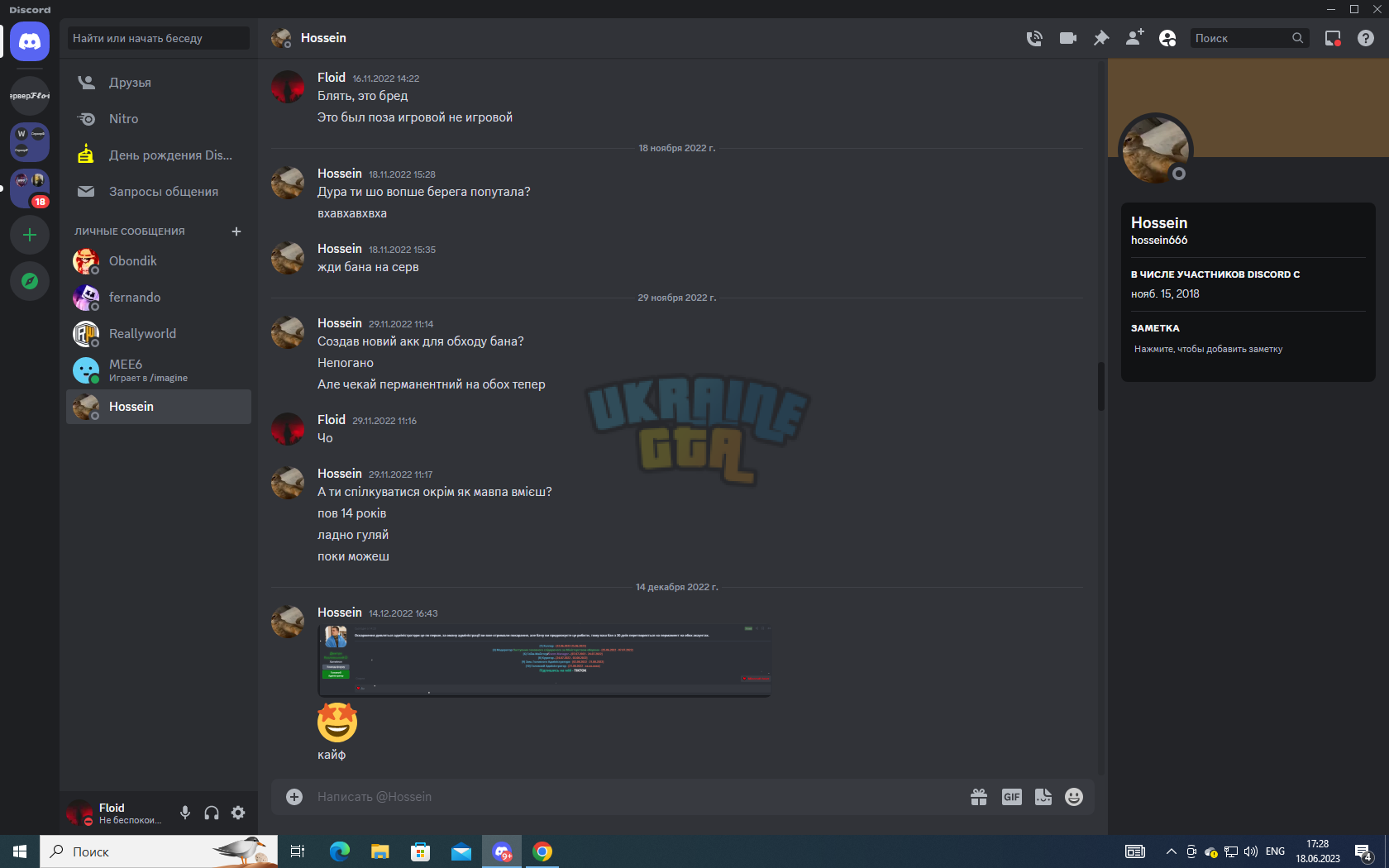Add friends to this DM
The width and height of the screenshot is (1389, 868).
[x=1134, y=38]
